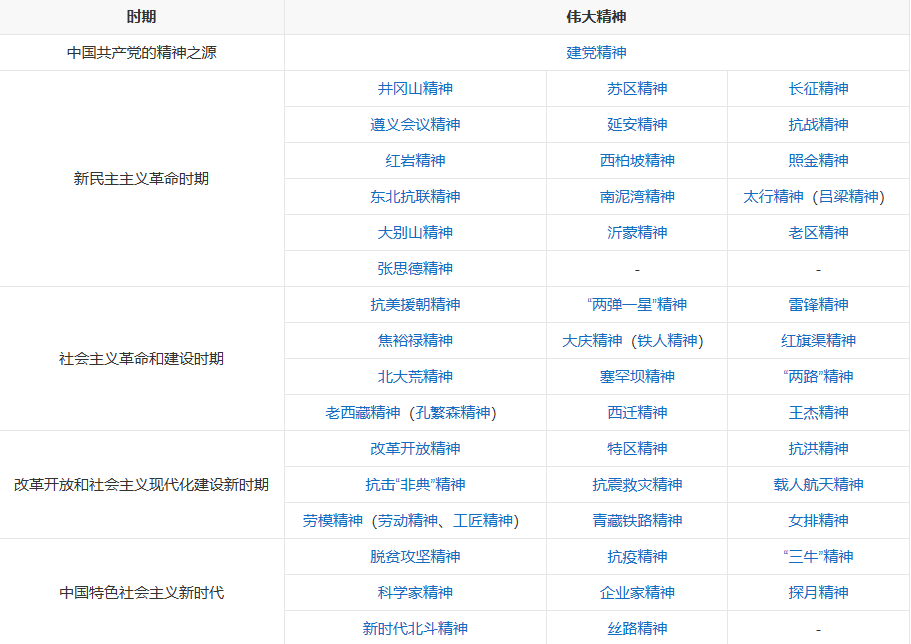Click the 塞罕坝精神 link
This screenshot has height=644, width=911.
637,377
